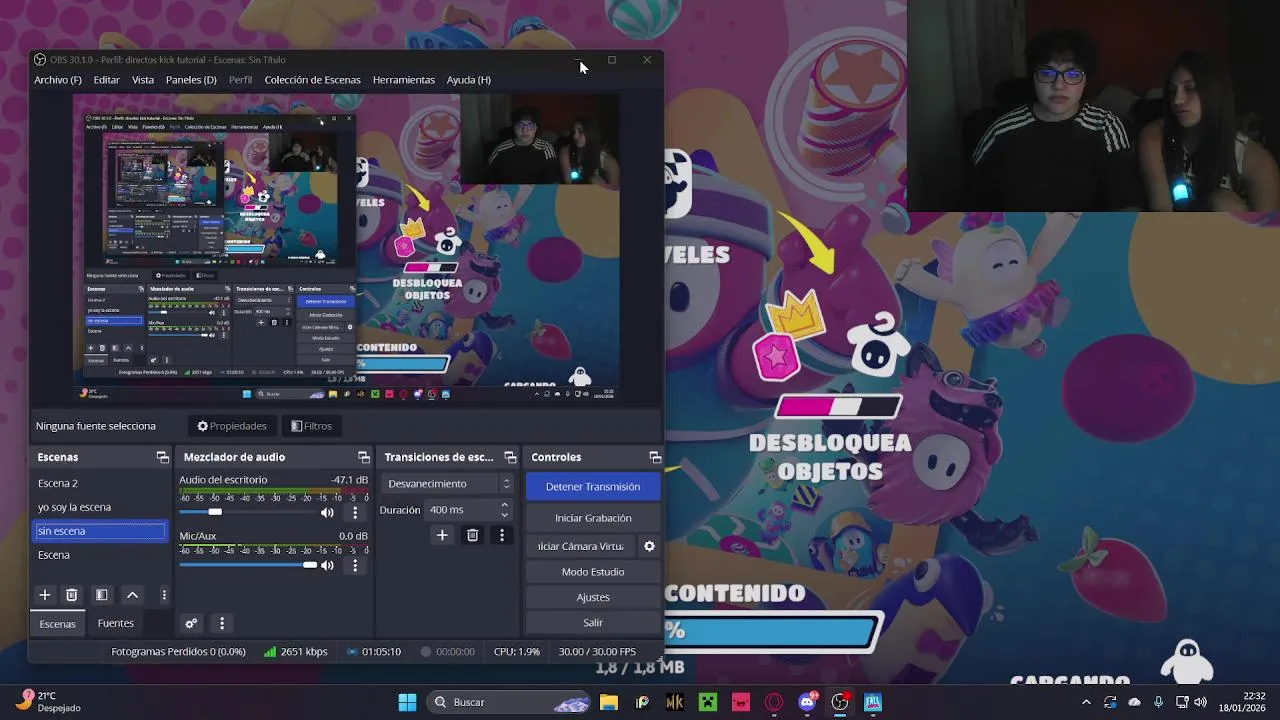The height and width of the screenshot is (720, 1280).
Task: Click the sin escena name field
Action: pos(100,531)
